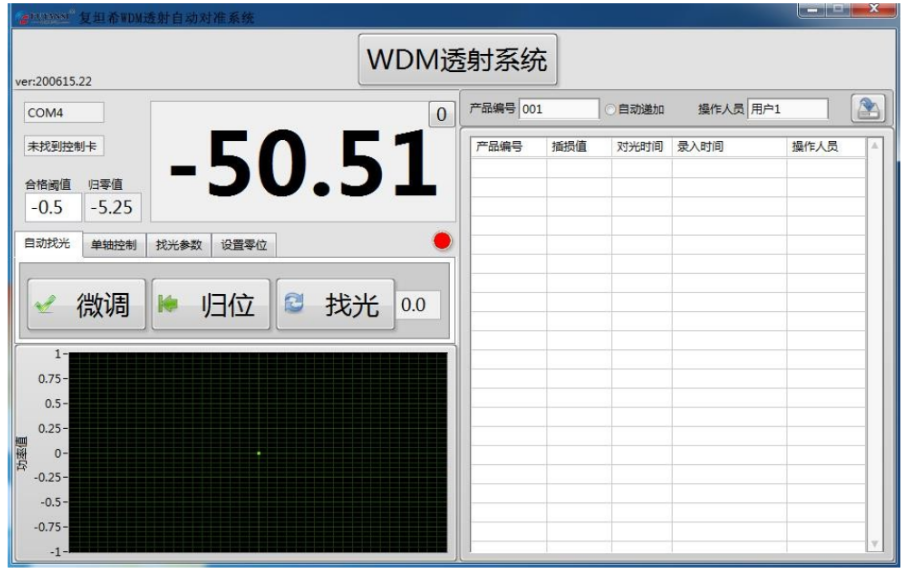This screenshot has height=581, width=912.
Task: Toggle the 自动递加 radio option
Action: tap(610, 109)
